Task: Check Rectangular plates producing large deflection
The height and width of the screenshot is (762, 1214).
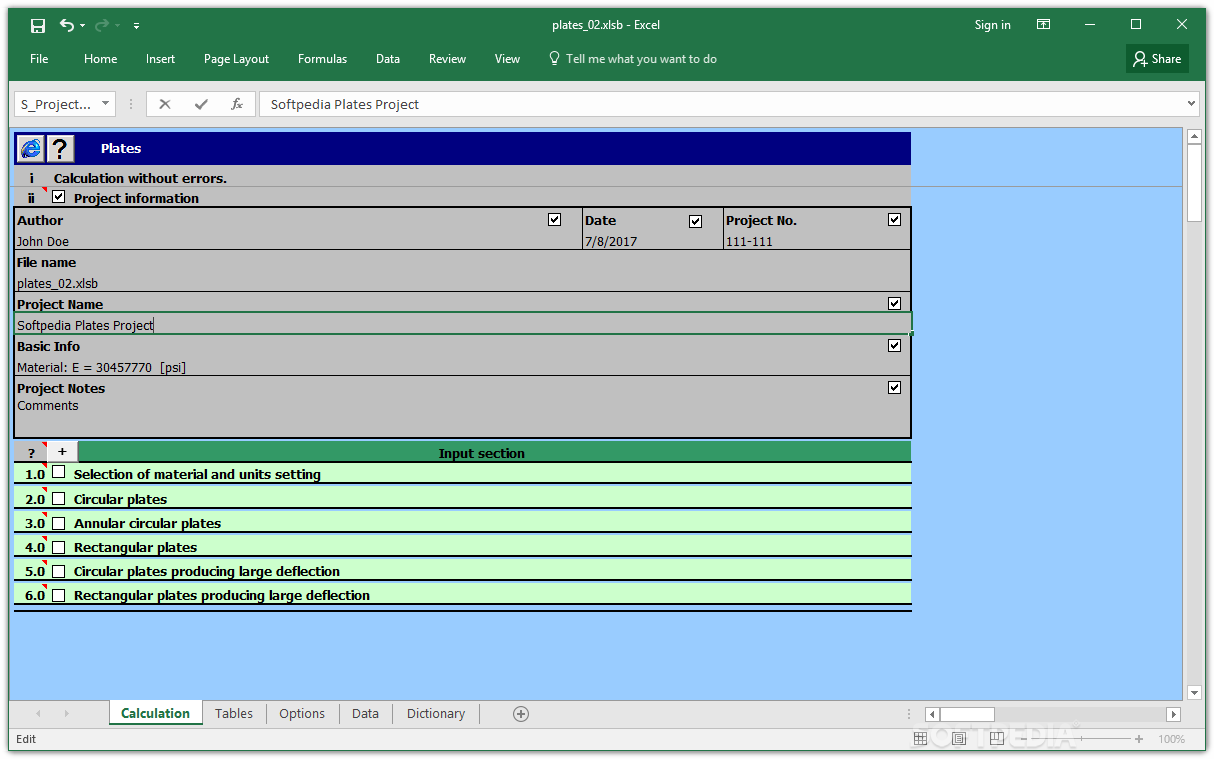Action: [x=59, y=595]
